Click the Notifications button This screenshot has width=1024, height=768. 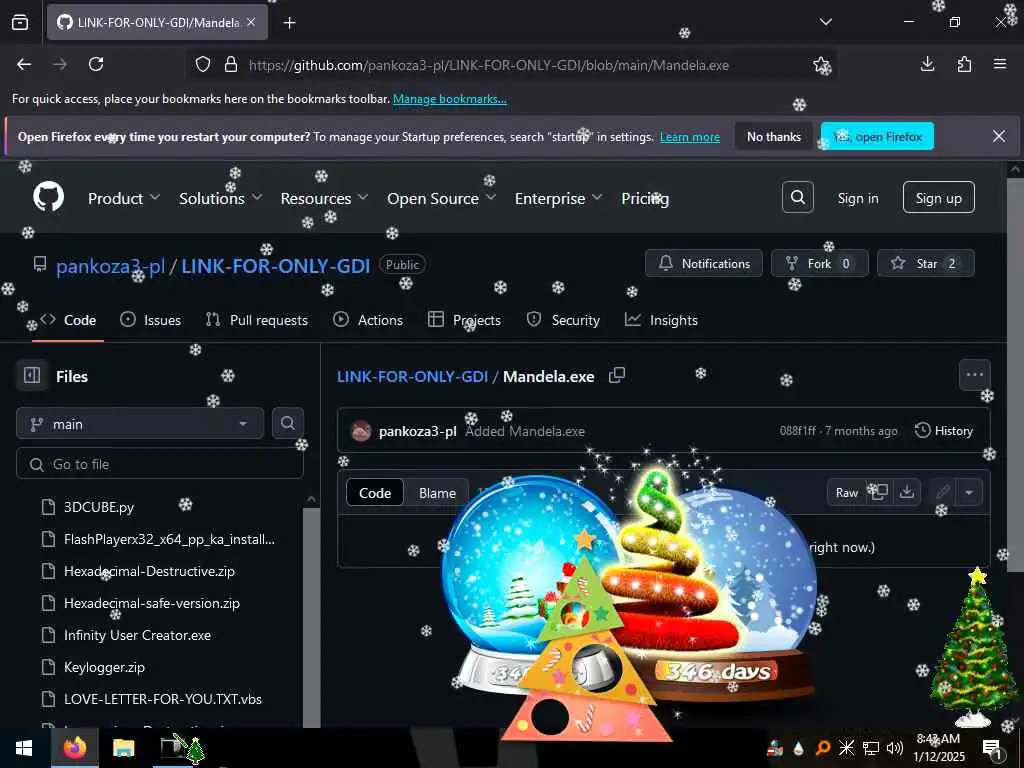704,263
